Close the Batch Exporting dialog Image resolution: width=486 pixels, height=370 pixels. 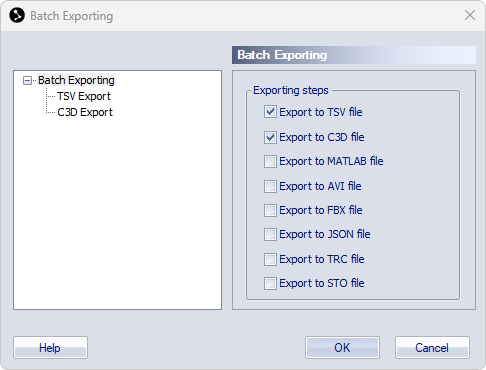click(x=470, y=15)
